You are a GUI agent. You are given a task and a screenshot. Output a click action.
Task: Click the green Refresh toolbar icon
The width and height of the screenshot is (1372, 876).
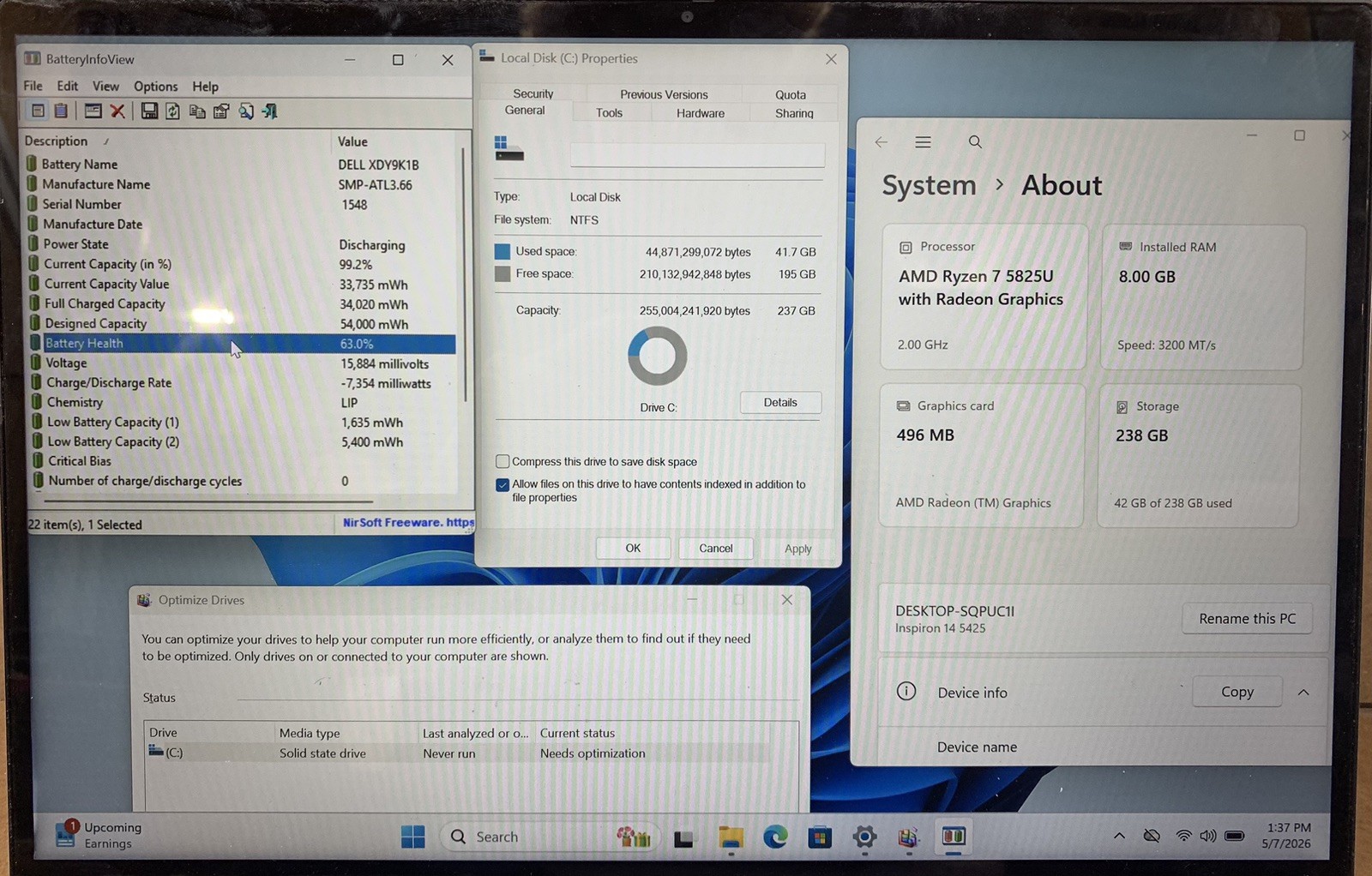pyautogui.click(x=172, y=111)
